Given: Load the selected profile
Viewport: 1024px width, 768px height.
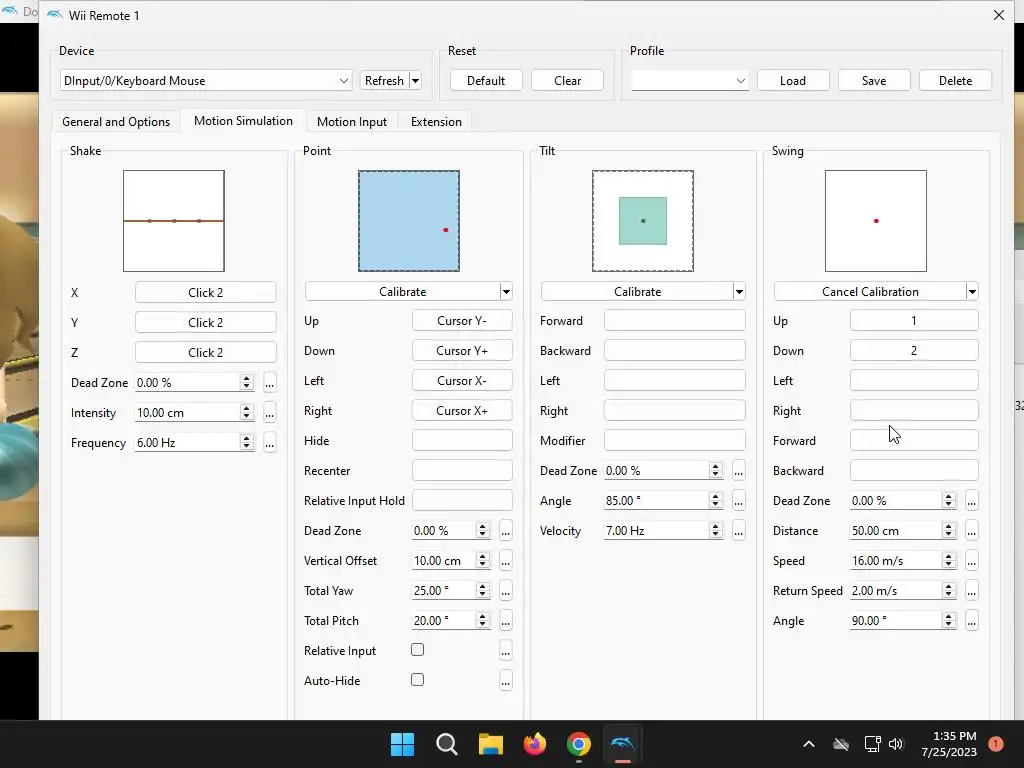Looking at the screenshot, I should tap(793, 80).
